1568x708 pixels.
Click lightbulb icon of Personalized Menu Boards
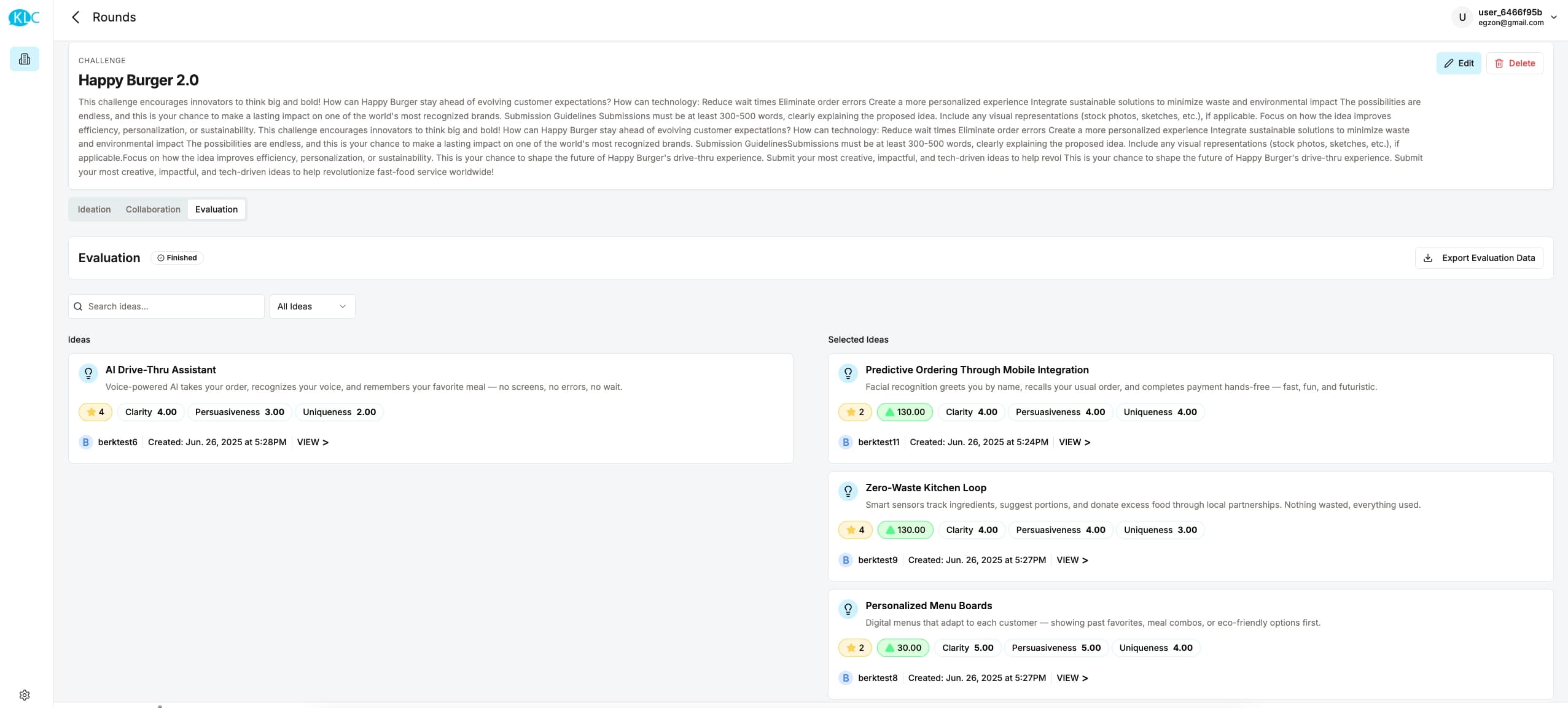click(848, 609)
